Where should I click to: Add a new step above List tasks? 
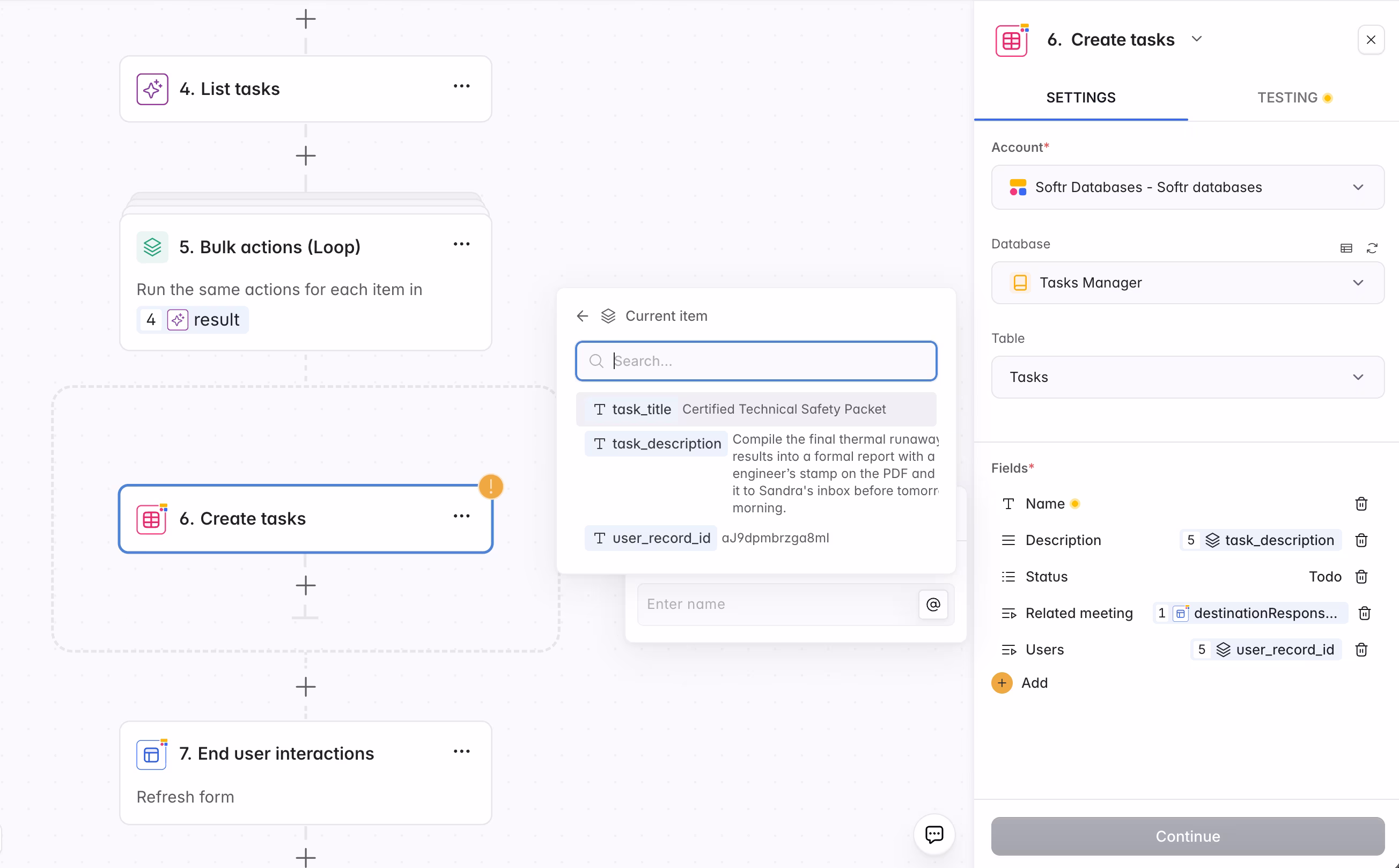click(305, 18)
